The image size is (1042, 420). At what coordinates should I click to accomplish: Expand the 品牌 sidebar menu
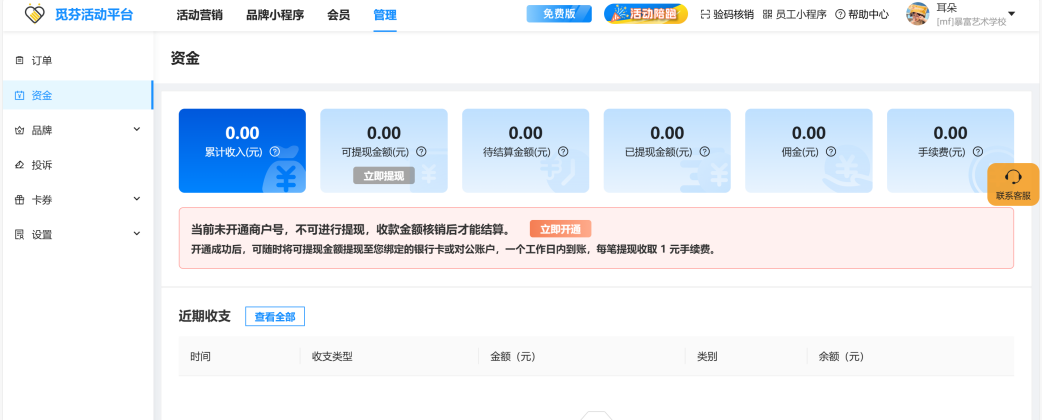[x=136, y=130]
